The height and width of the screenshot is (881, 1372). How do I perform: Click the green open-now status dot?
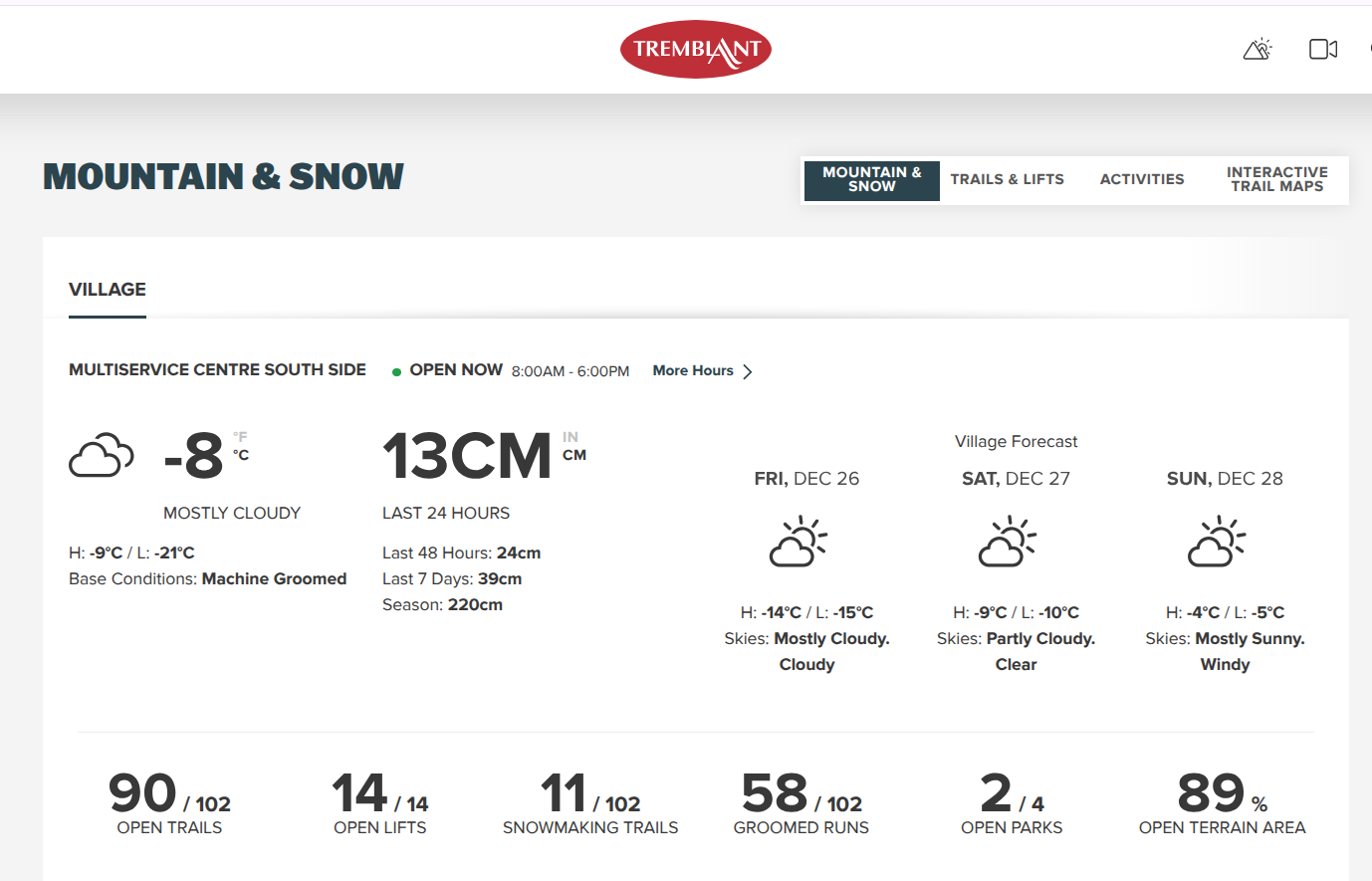tap(396, 372)
